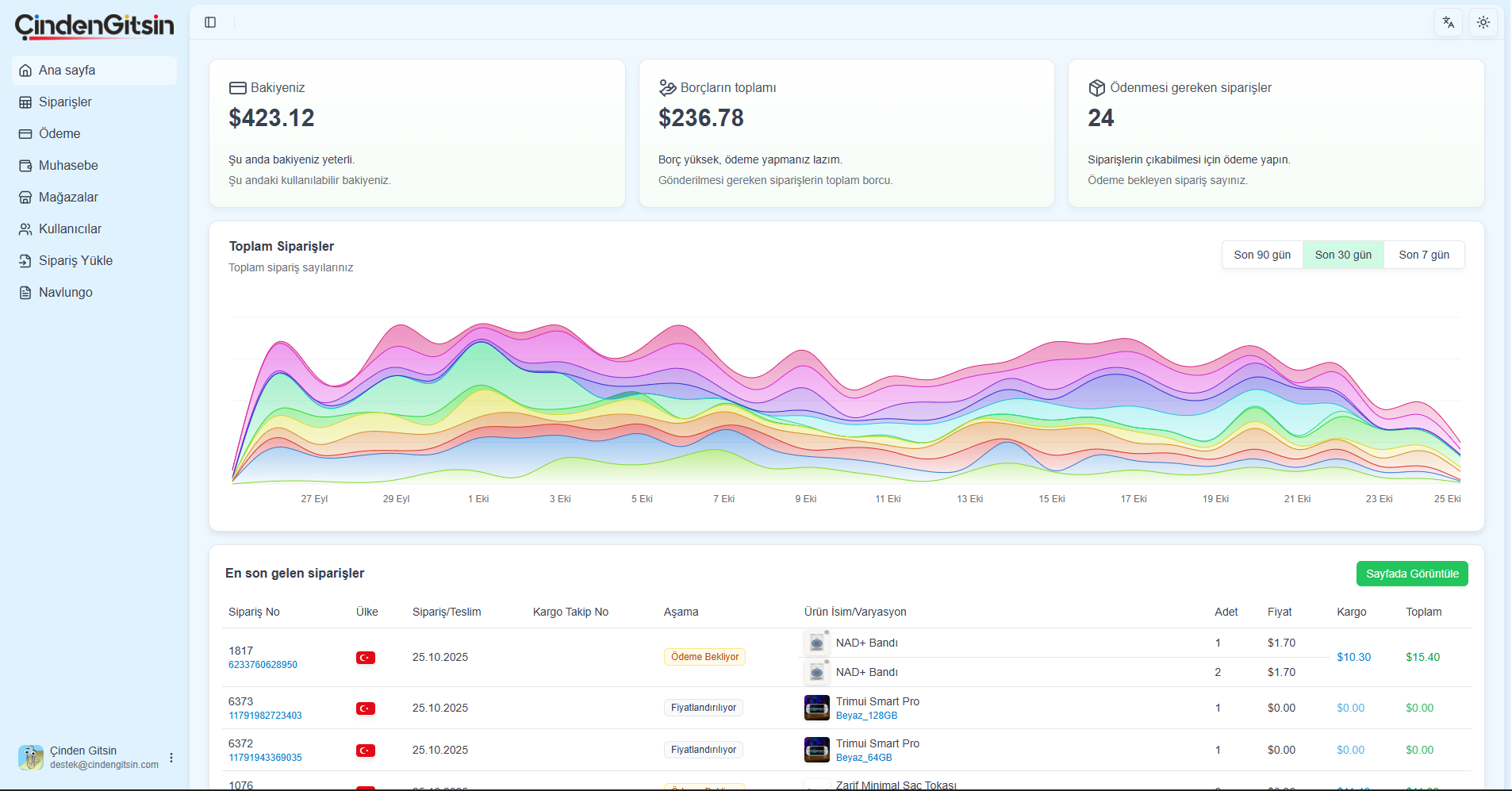Image resolution: width=1512 pixels, height=791 pixels.
Task: Click the CindenGitsin logo
Action: click(x=94, y=26)
